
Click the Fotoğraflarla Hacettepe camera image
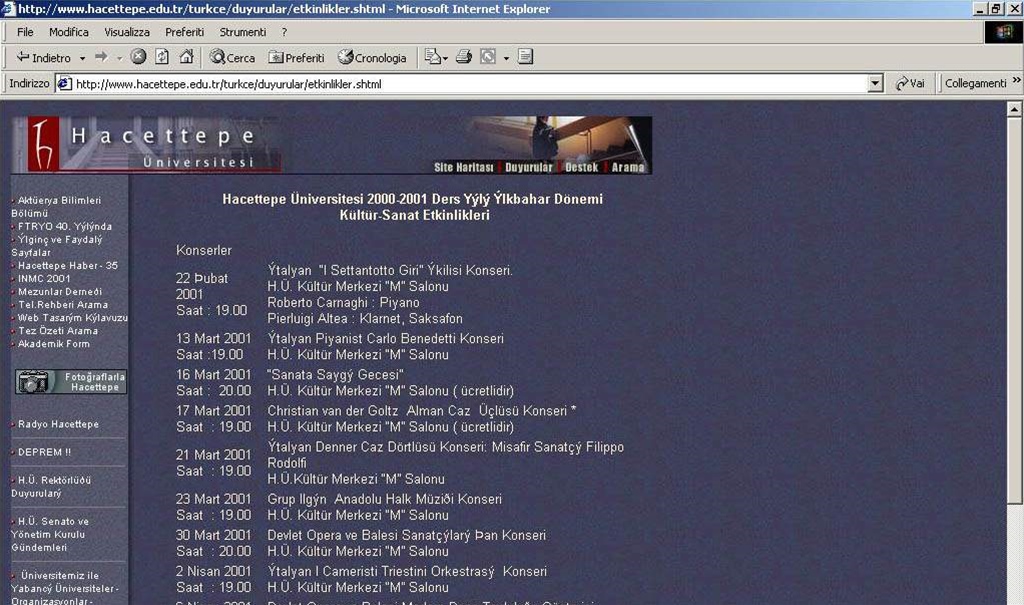(x=71, y=382)
